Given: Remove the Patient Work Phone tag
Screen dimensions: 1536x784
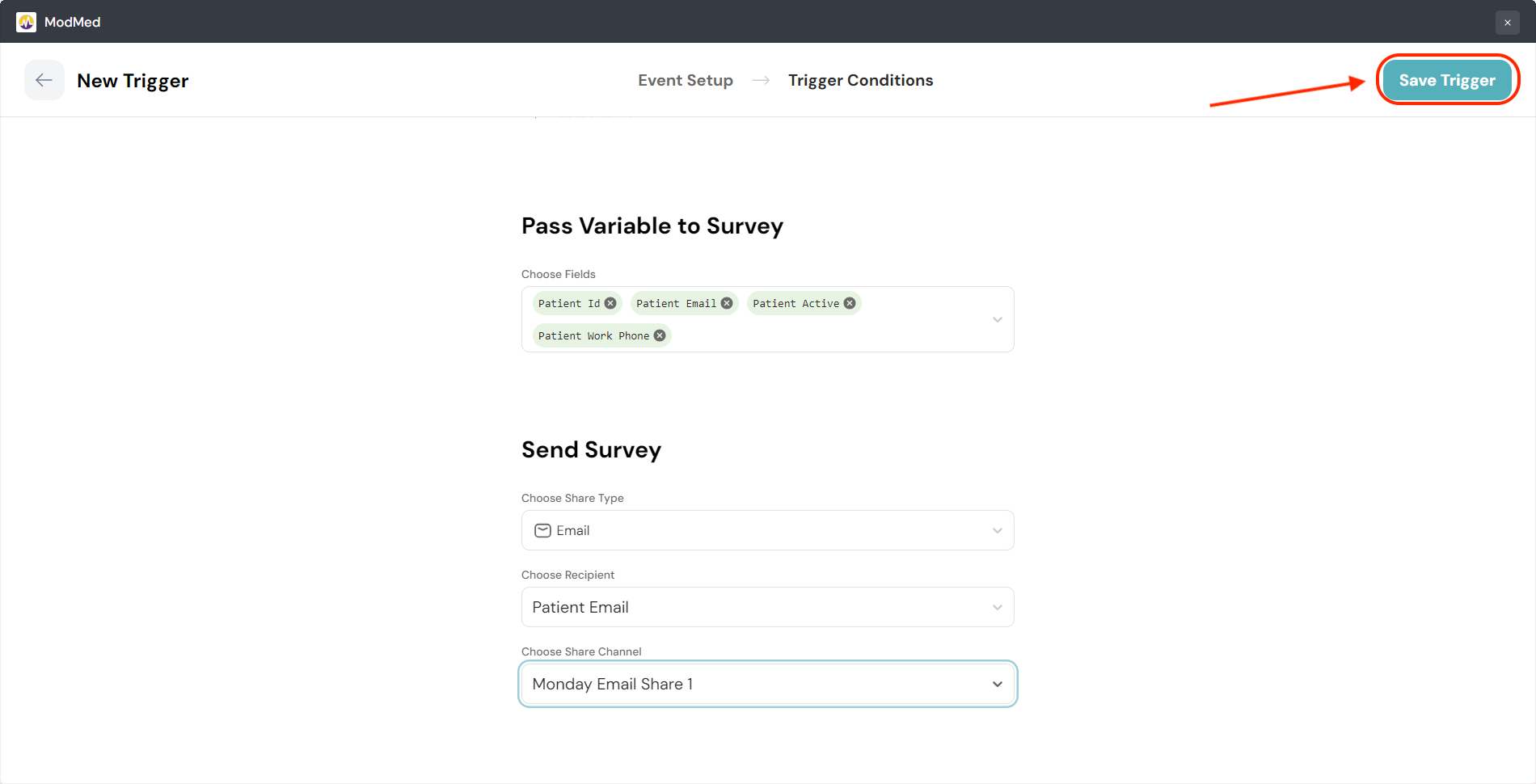Looking at the screenshot, I should tap(660, 335).
